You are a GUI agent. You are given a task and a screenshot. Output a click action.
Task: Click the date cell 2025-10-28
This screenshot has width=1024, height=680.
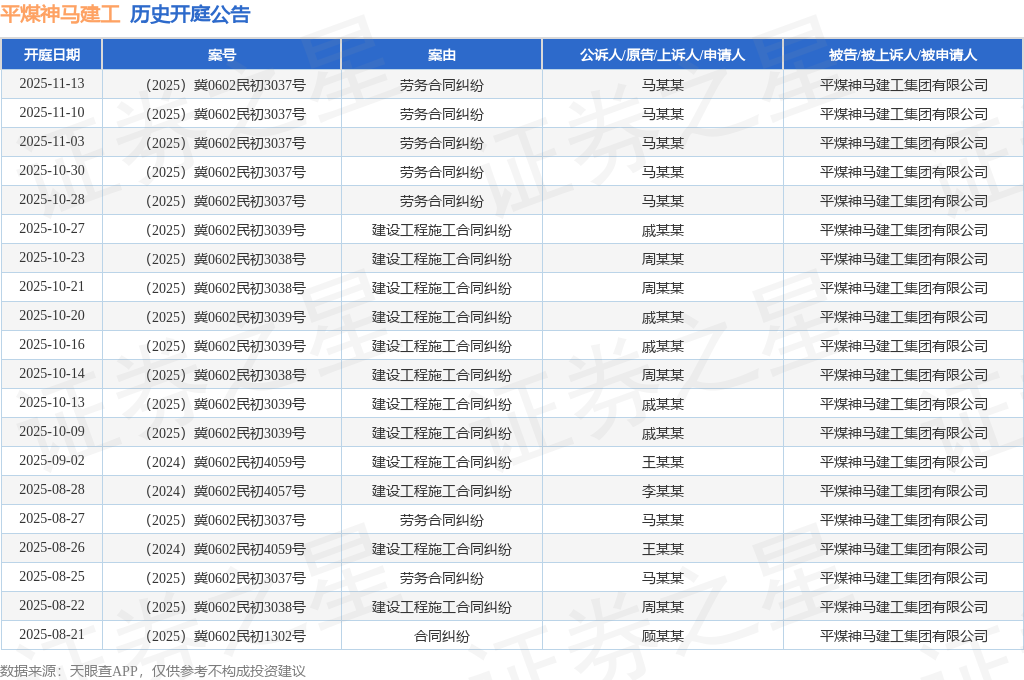(52, 199)
